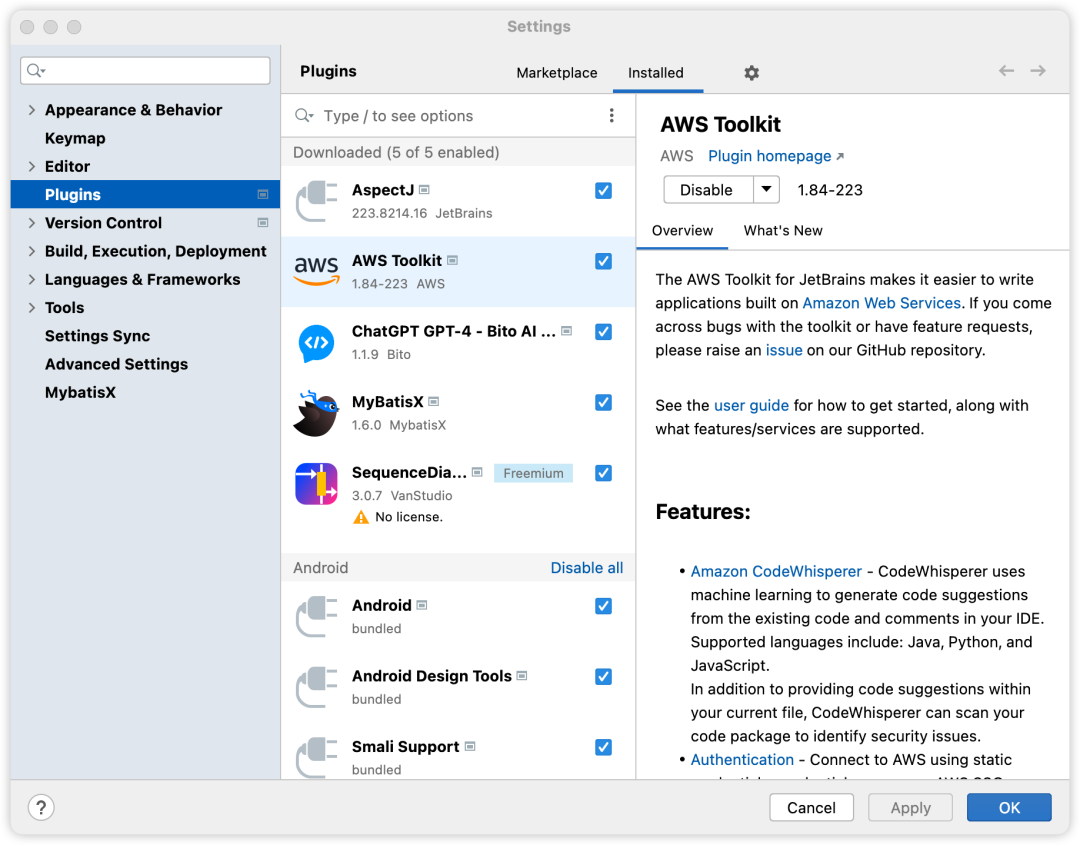Click the Bito AI plugin icon
1080x845 pixels.
[316, 342]
